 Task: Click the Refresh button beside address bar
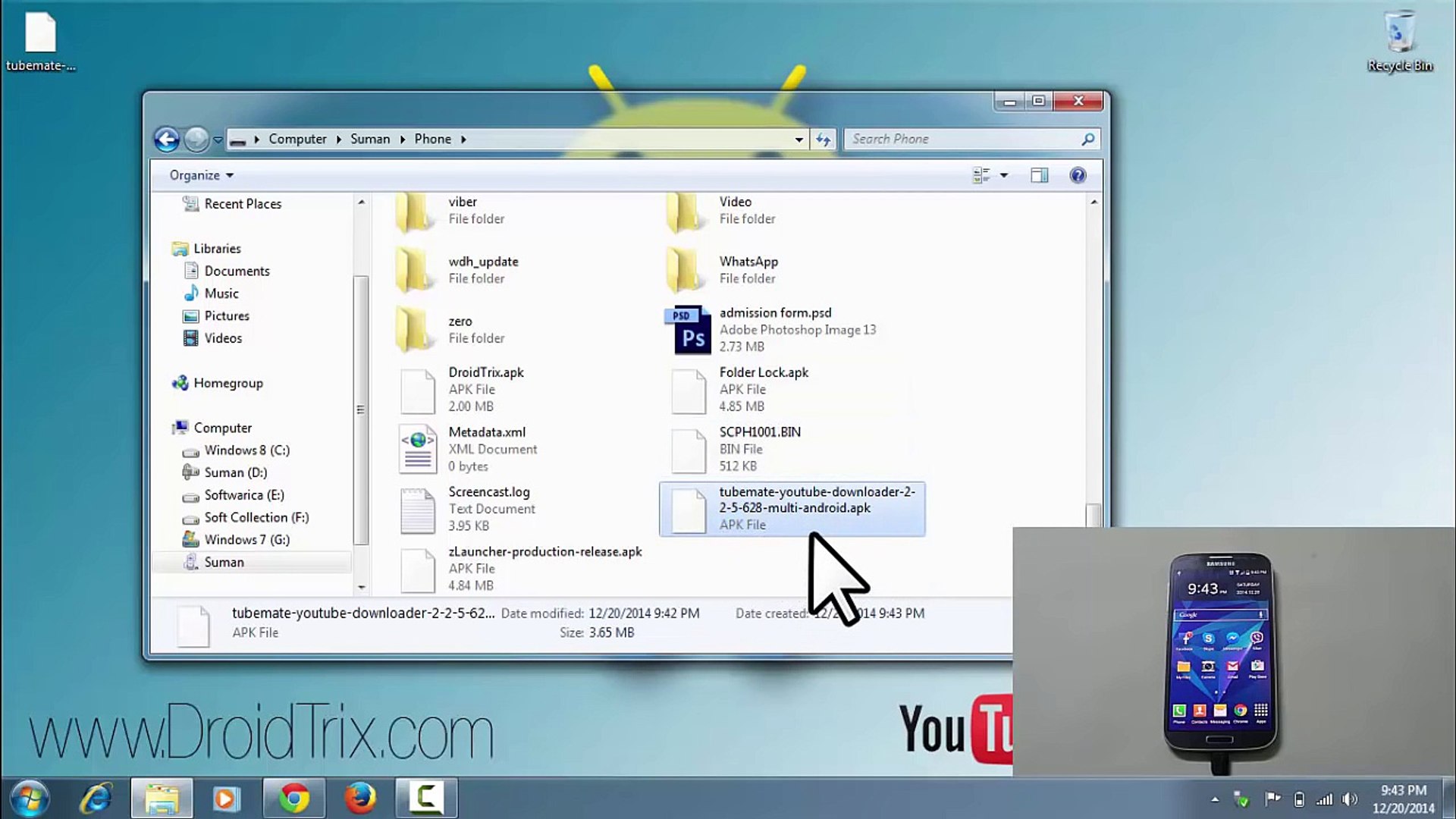click(x=823, y=140)
